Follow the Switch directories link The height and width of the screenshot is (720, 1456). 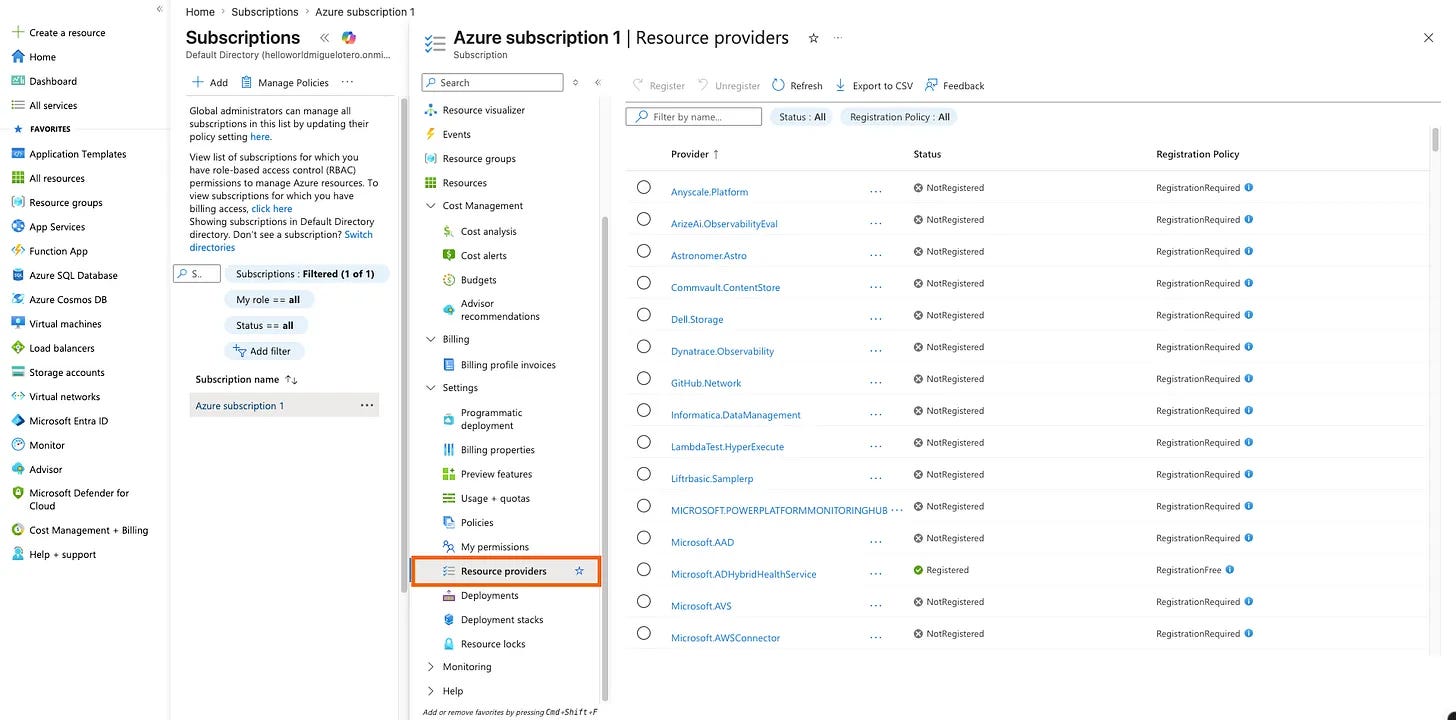[281, 241]
